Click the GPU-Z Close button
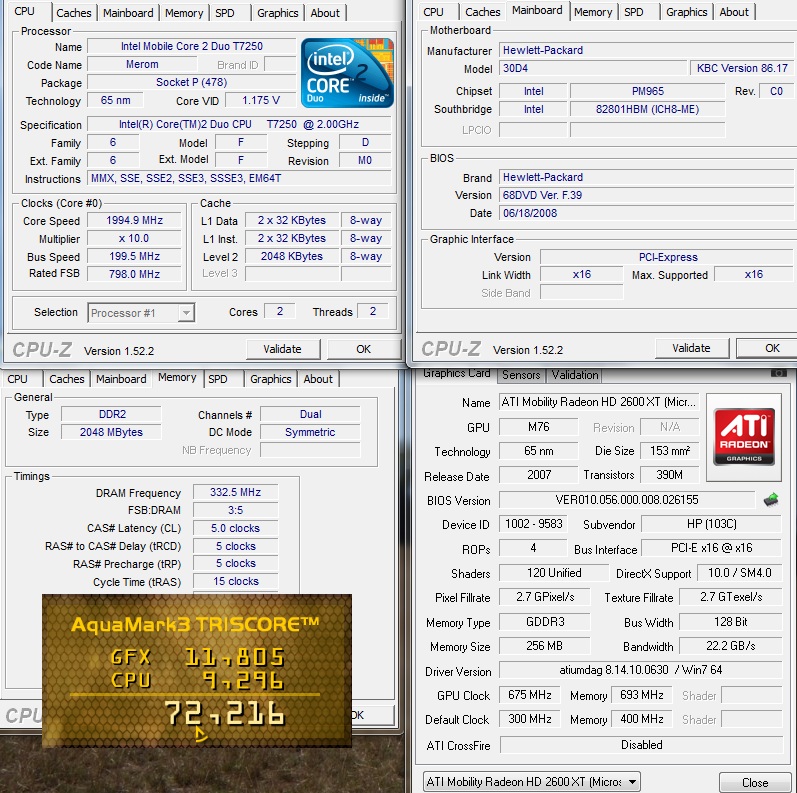This screenshot has width=797, height=793. tap(756, 782)
